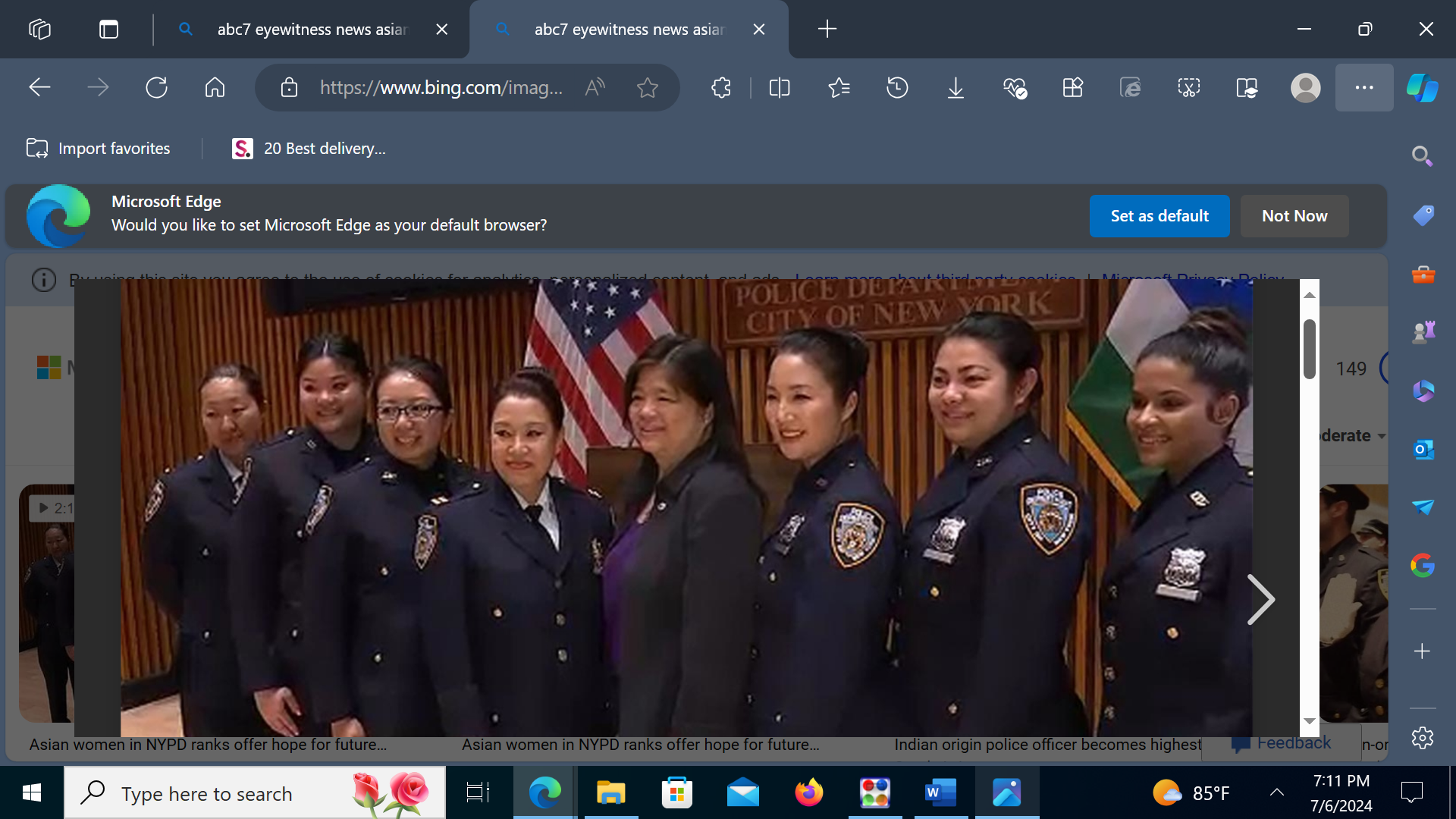Open Browser essentials heart icon

1015,88
